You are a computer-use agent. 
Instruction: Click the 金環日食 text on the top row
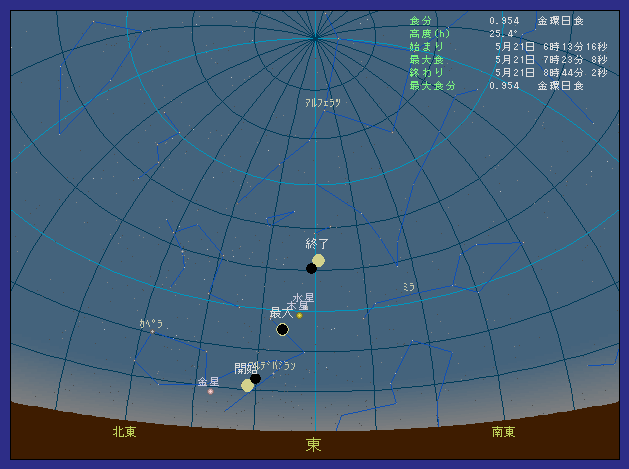pyautogui.click(x=560, y=21)
